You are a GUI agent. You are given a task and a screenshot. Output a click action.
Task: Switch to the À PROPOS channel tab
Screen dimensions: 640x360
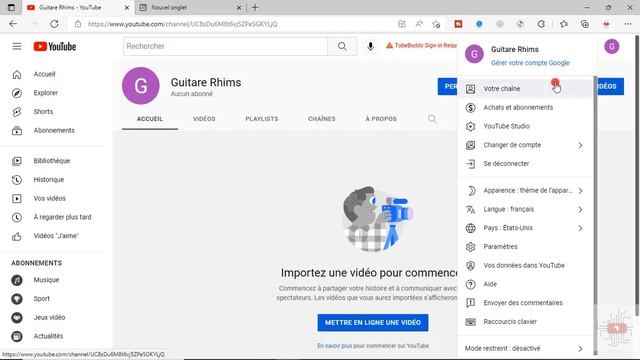[381, 119]
